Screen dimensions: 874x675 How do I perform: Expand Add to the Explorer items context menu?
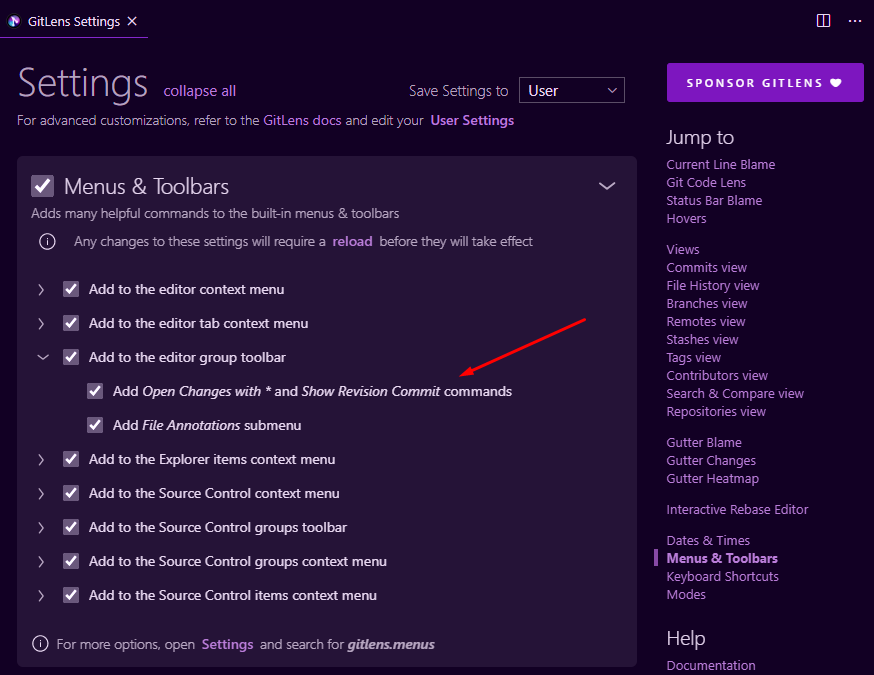click(41, 459)
